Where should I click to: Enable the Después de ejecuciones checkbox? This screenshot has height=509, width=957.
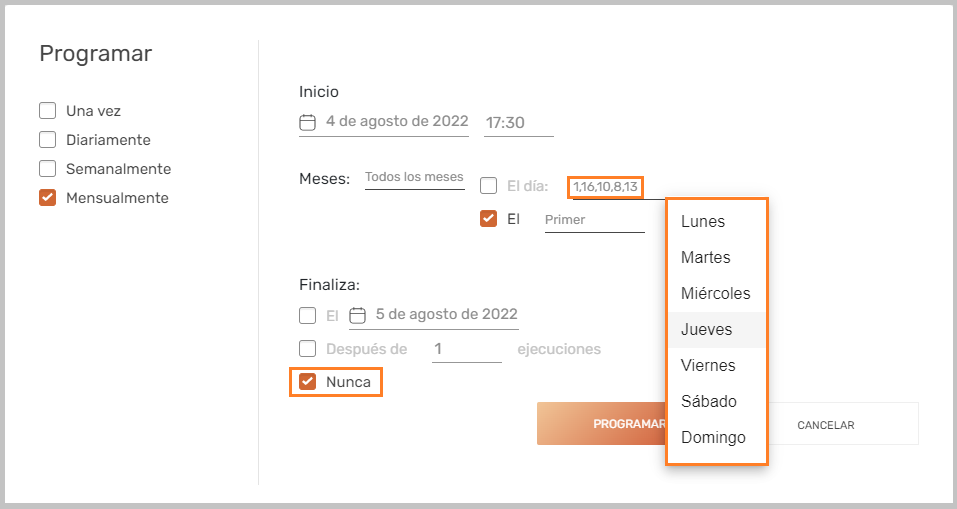click(x=308, y=348)
